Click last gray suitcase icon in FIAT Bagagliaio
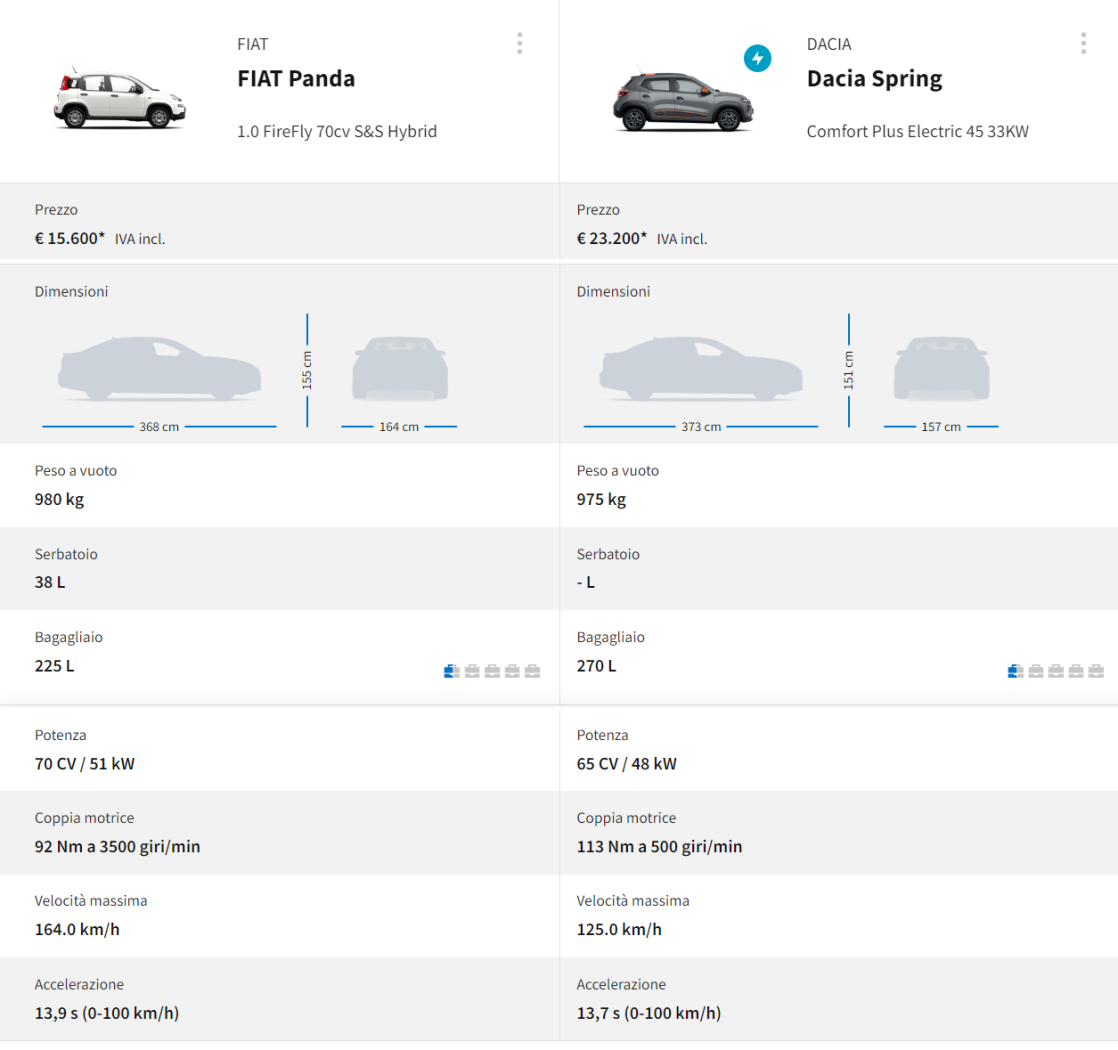The height and width of the screenshot is (1050, 1118). coord(532,671)
